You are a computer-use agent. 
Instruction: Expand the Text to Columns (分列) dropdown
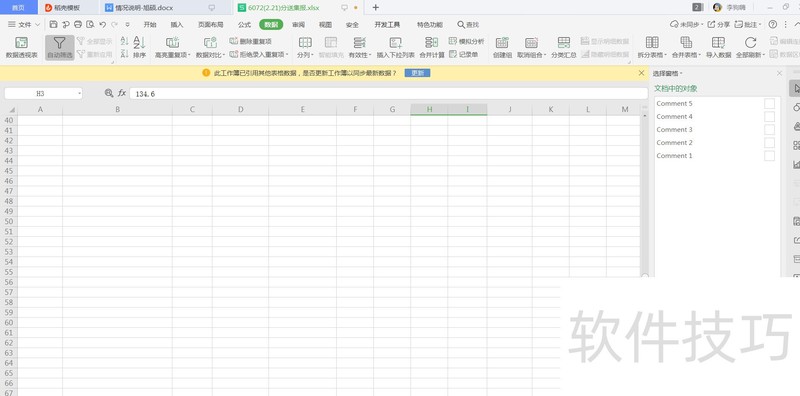[x=312, y=55]
